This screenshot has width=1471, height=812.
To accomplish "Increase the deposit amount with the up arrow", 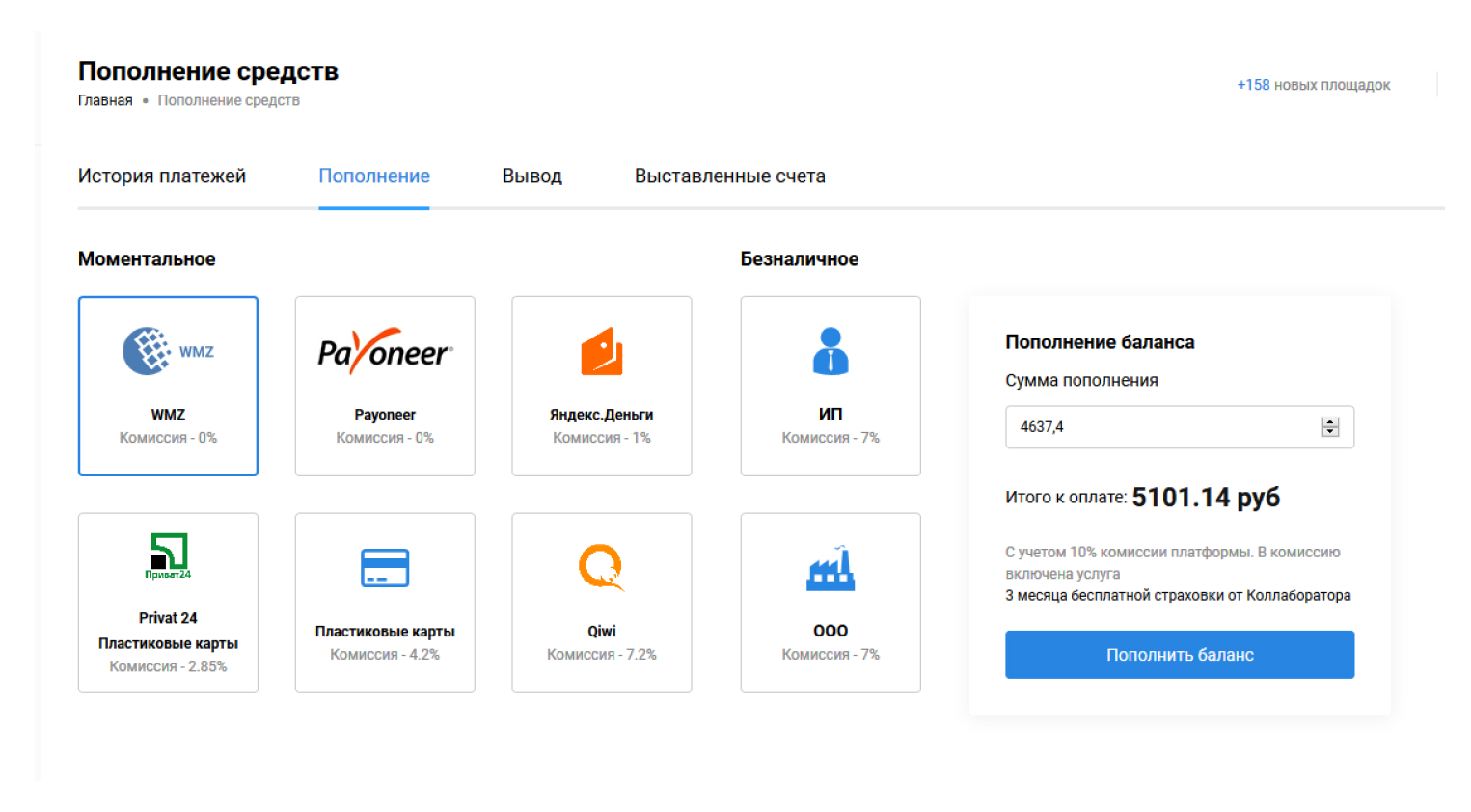I will tap(1330, 421).
